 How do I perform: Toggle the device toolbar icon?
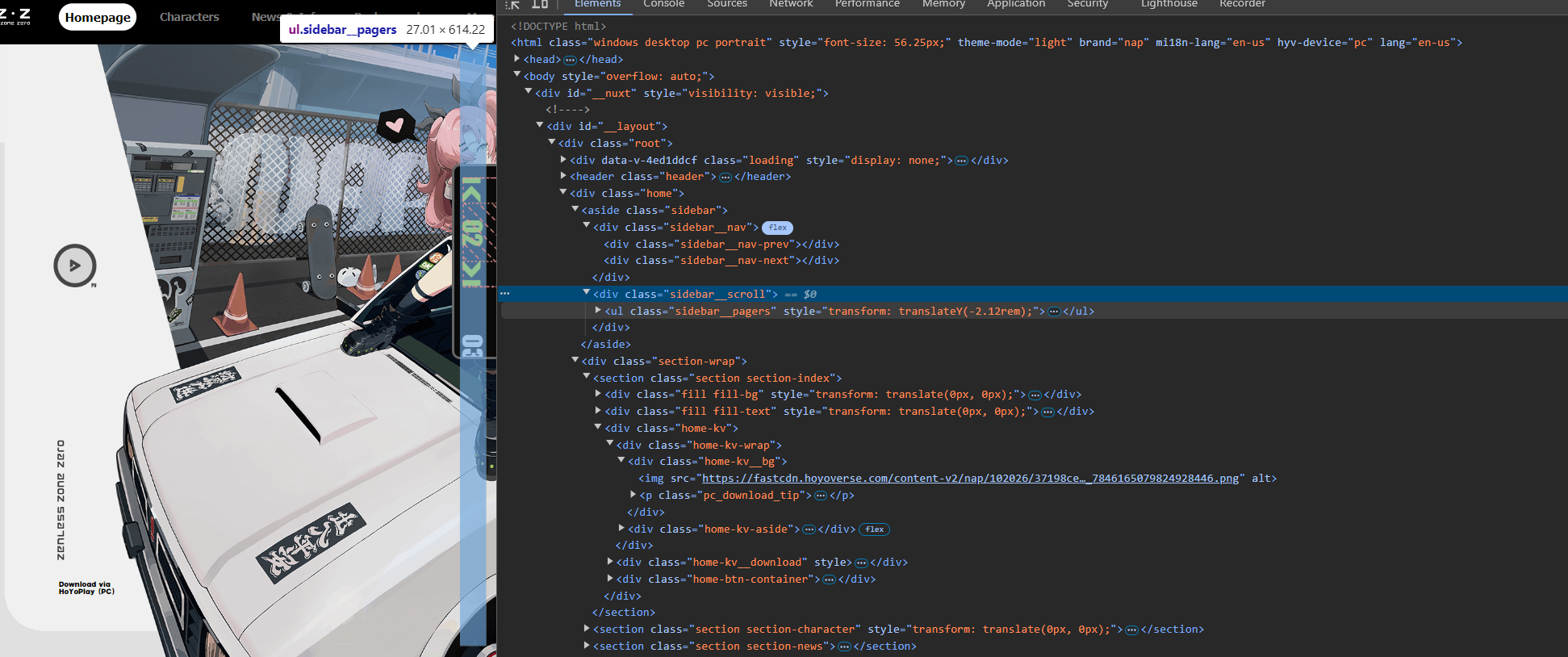[540, 5]
